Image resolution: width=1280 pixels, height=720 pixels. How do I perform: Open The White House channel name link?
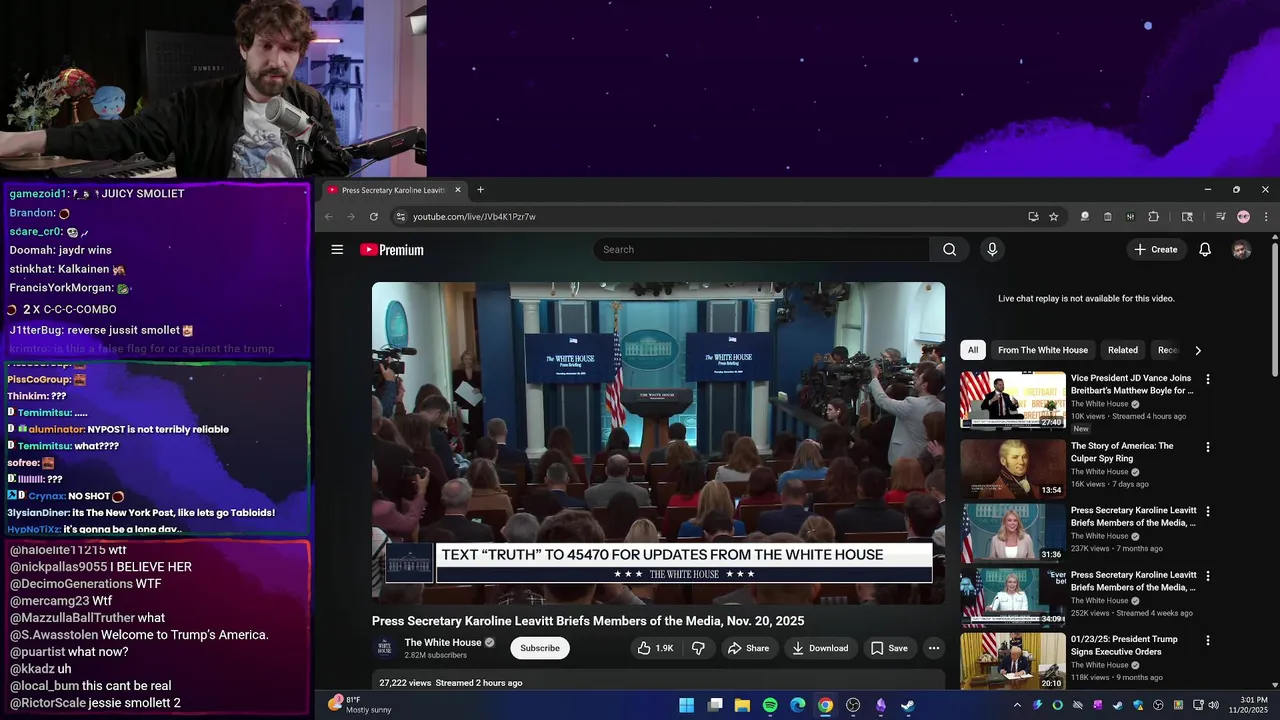coord(443,643)
